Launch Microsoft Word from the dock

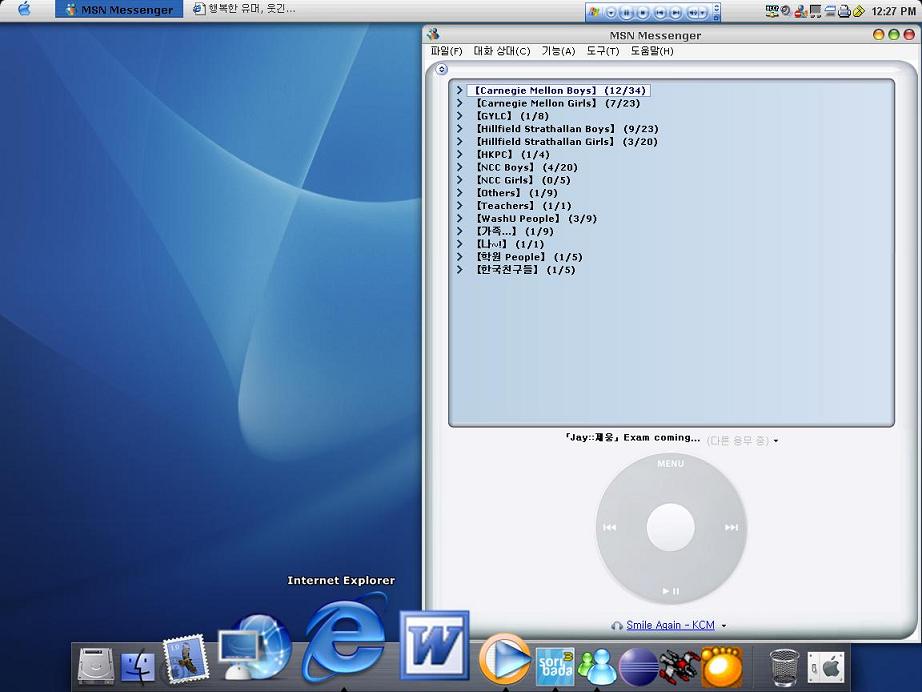[435, 645]
